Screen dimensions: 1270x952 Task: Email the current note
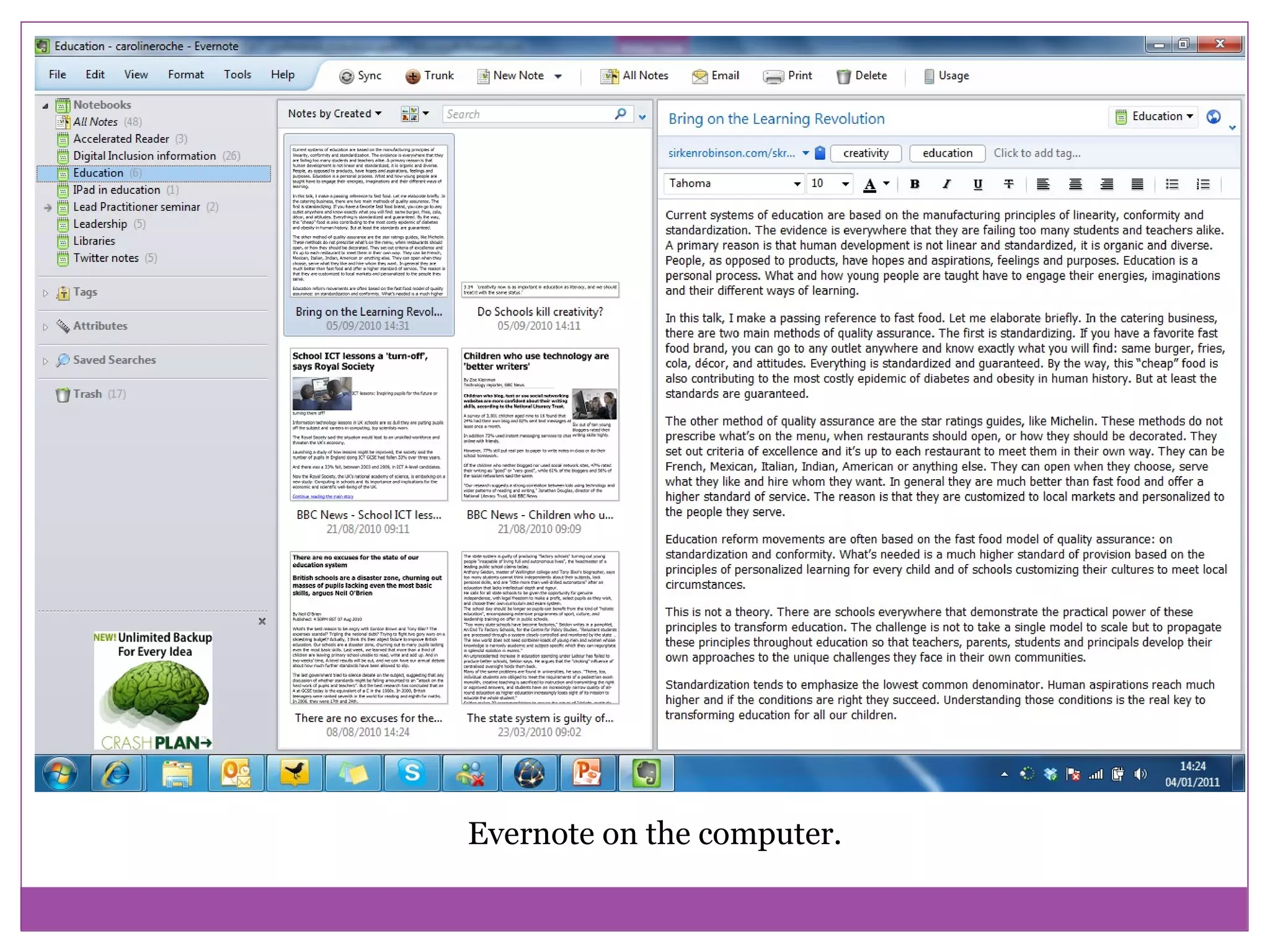click(x=716, y=76)
